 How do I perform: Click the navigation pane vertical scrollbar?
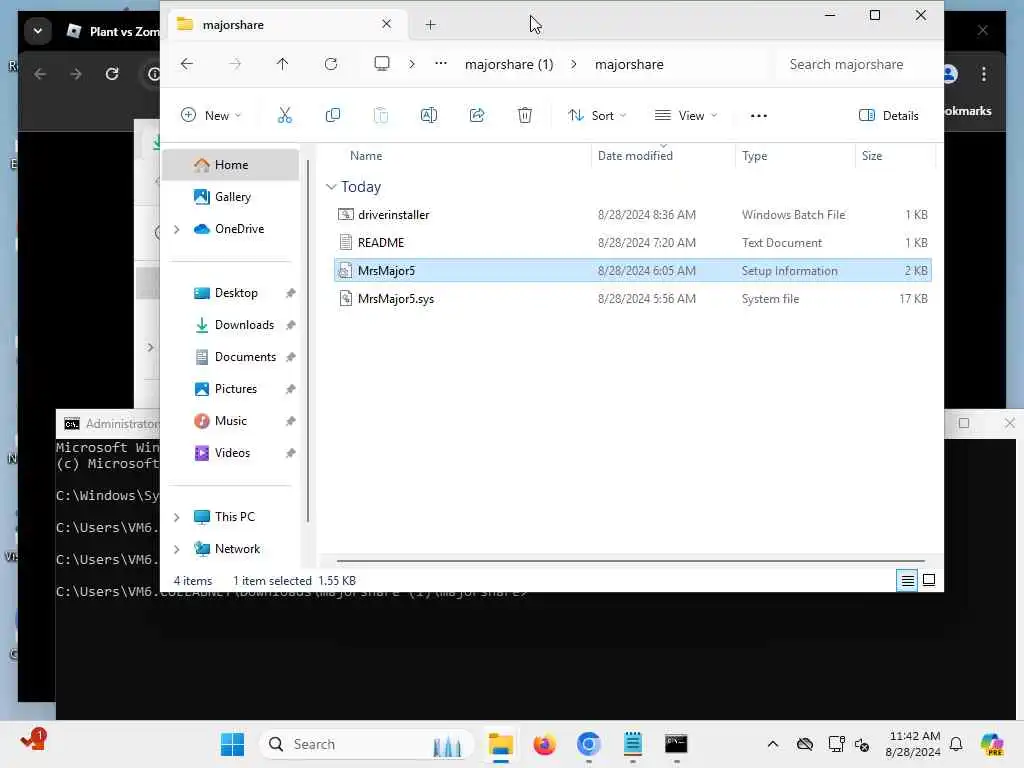pyautogui.click(x=308, y=340)
